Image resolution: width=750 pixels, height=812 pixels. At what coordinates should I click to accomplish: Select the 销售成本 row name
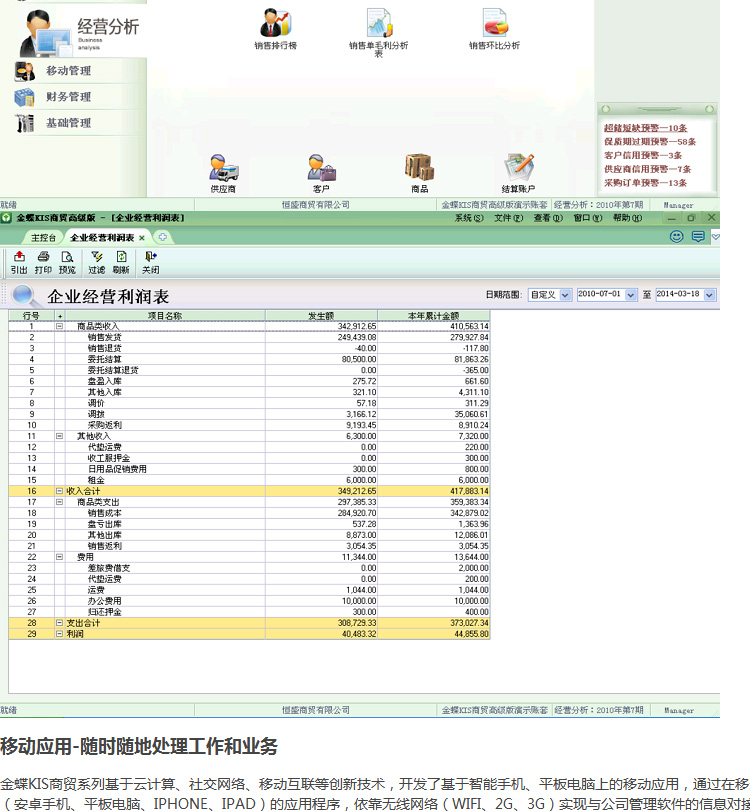[x=105, y=513]
